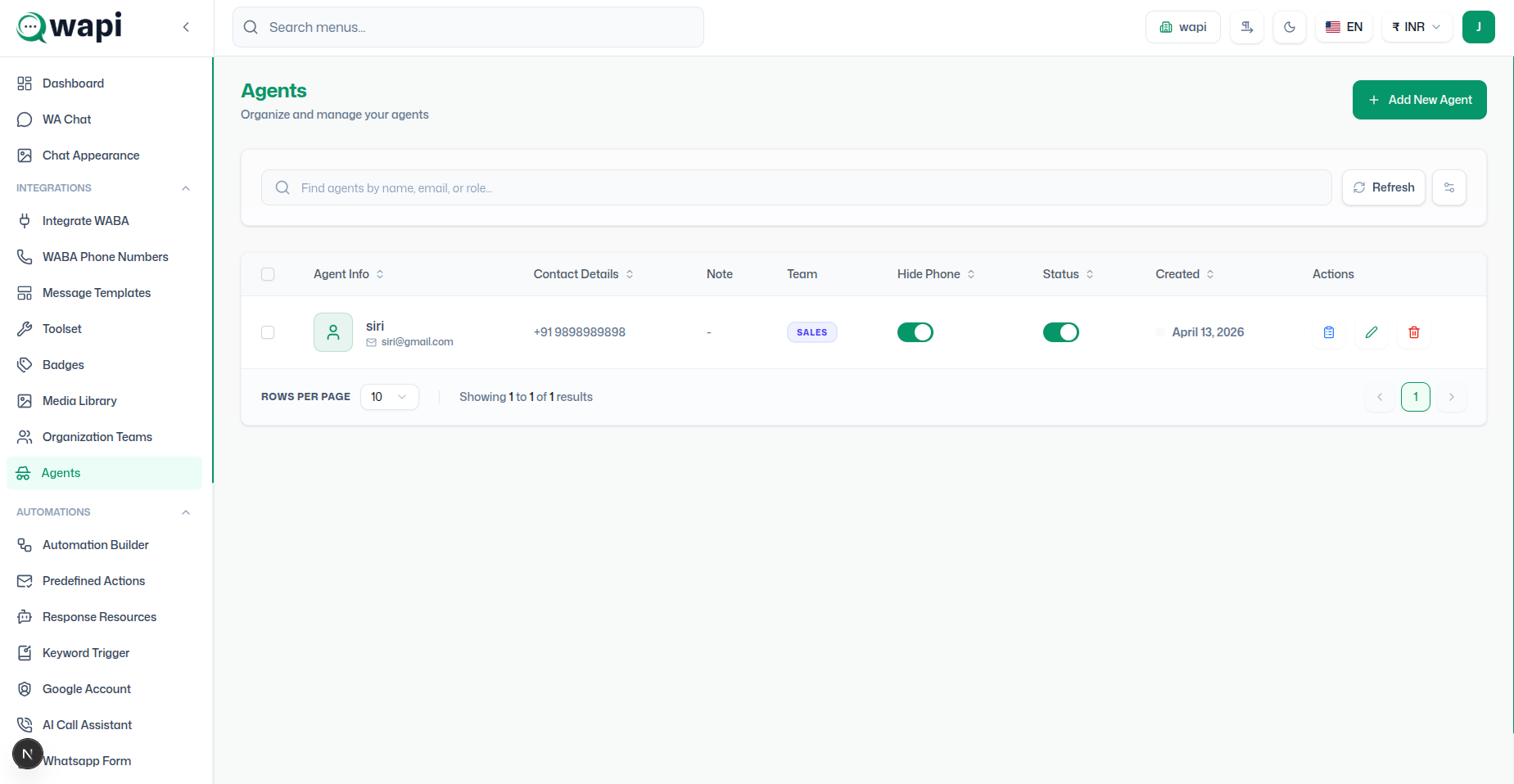Image resolution: width=1514 pixels, height=784 pixels.
Task: Go to next page arrow
Action: [x=1452, y=397]
